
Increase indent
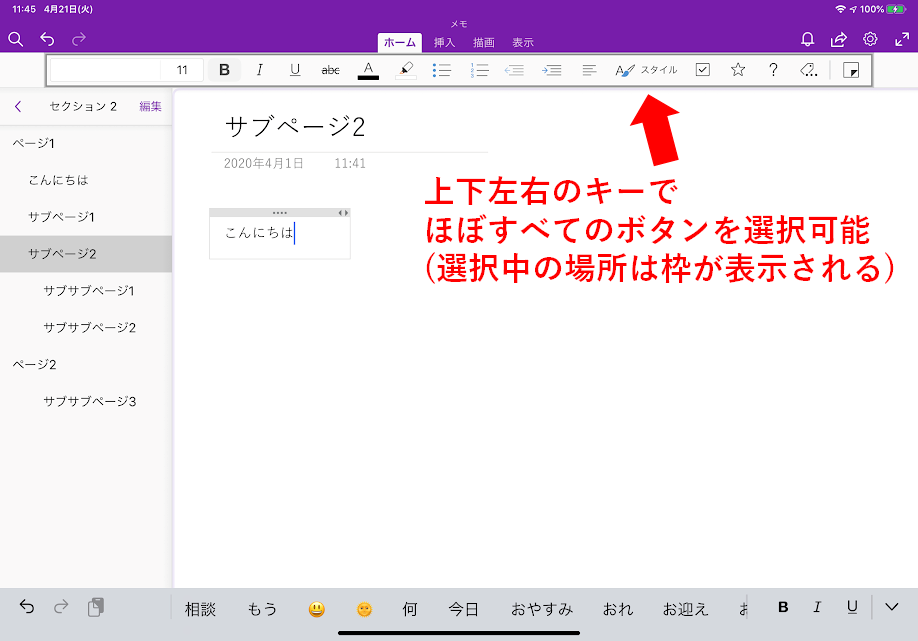pos(552,70)
